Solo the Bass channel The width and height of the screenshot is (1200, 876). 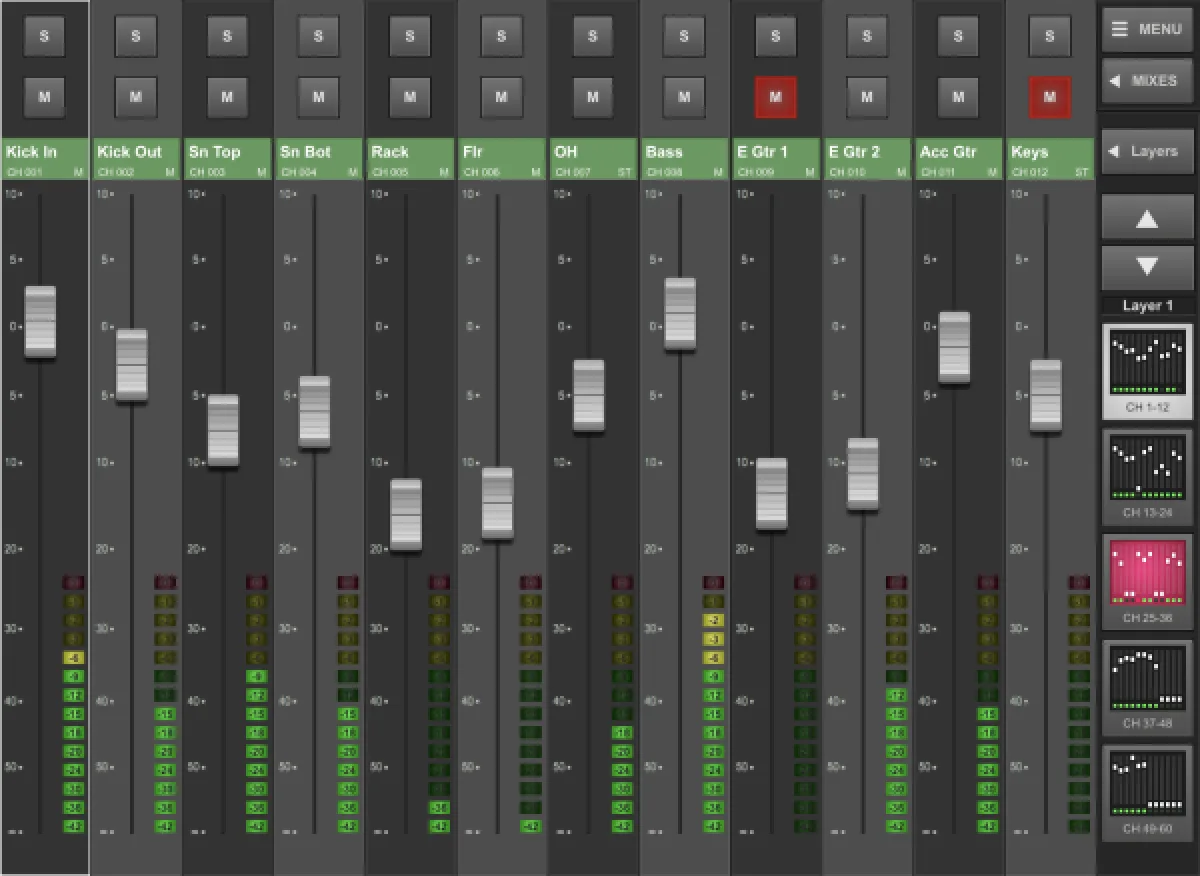[684, 36]
